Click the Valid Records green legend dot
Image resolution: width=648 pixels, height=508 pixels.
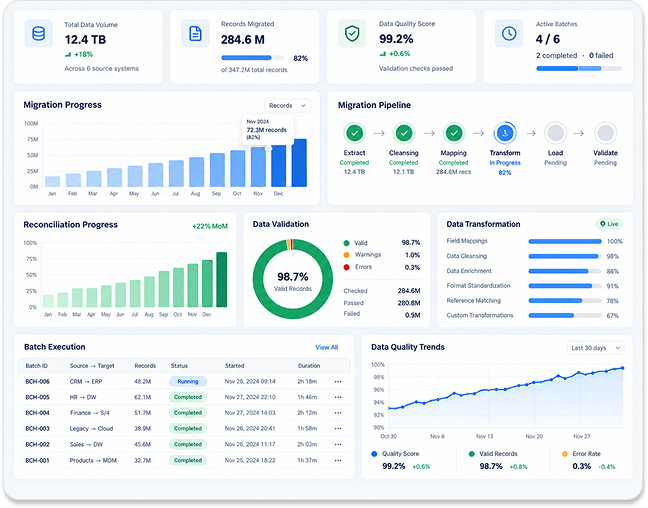[x=472, y=454]
